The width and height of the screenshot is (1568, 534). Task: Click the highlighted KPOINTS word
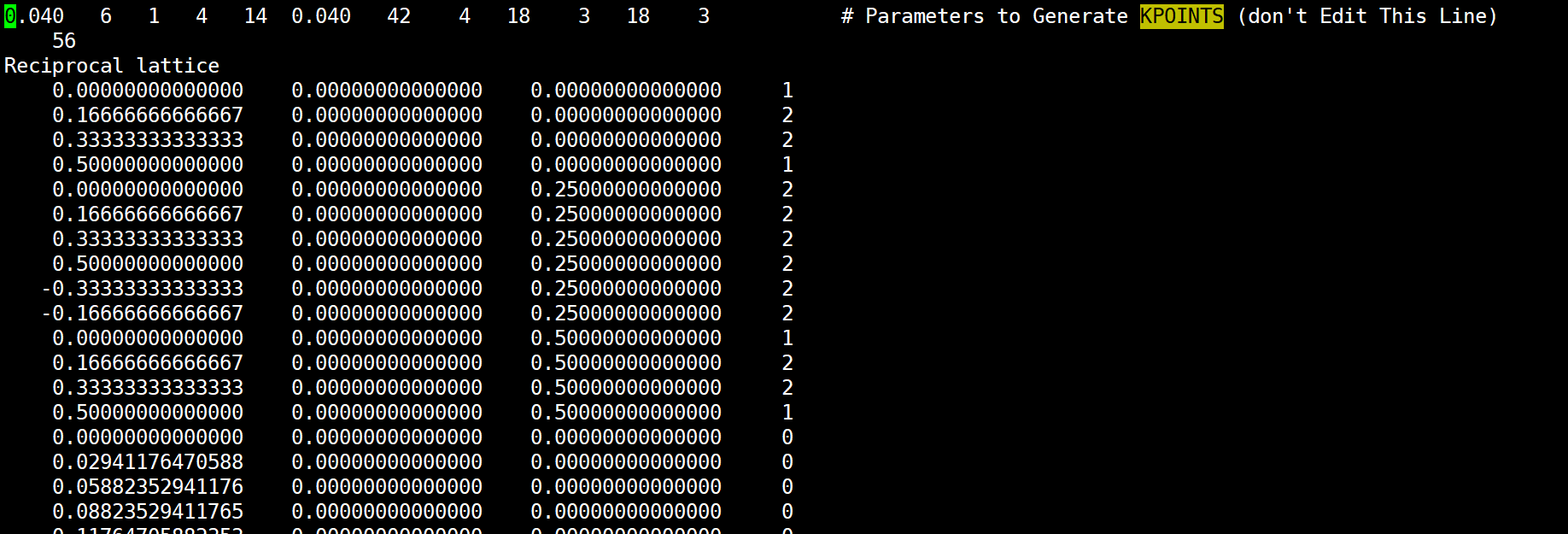(x=1181, y=16)
